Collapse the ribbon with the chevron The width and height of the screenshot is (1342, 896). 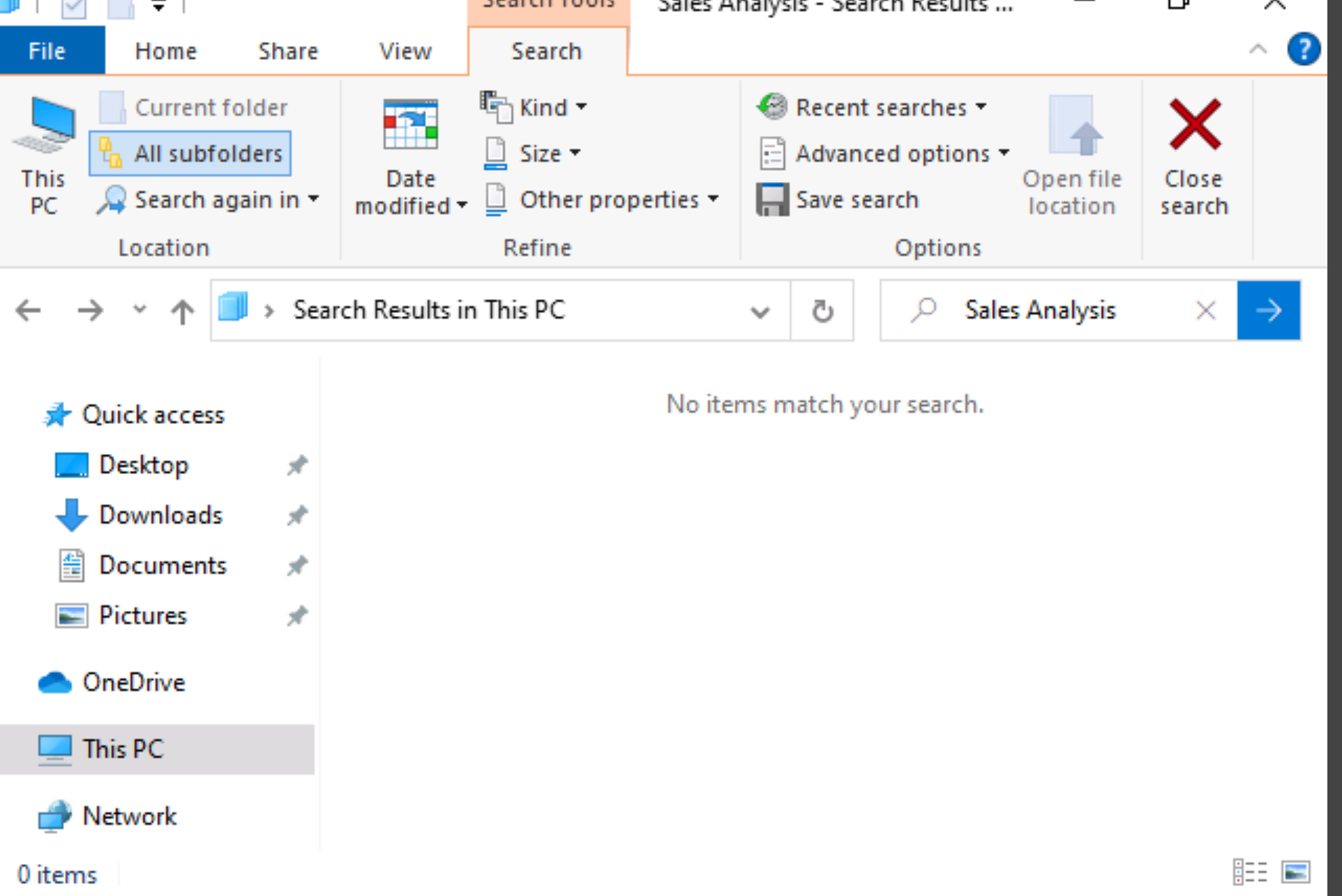tap(1258, 50)
